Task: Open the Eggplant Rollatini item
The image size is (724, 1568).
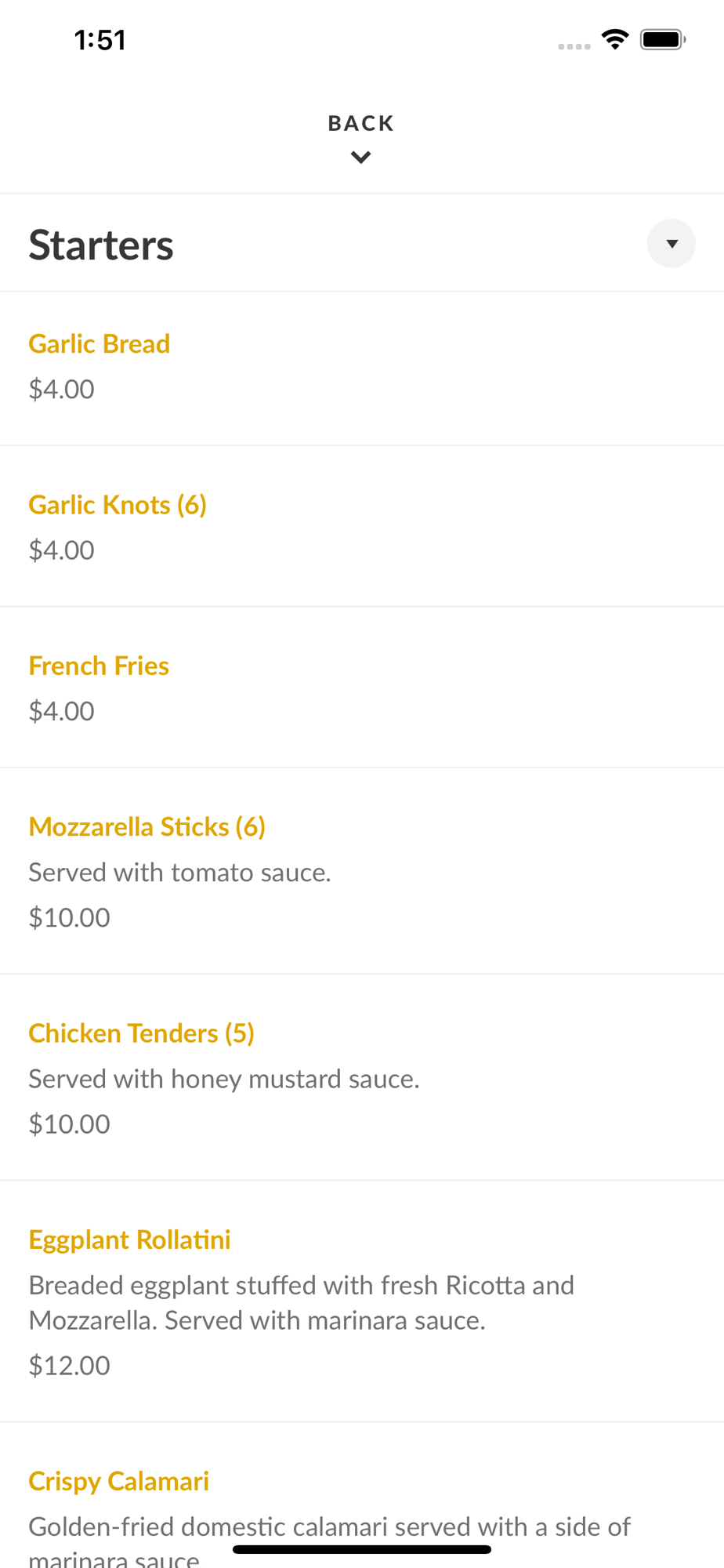Action: click(130, 1240)
